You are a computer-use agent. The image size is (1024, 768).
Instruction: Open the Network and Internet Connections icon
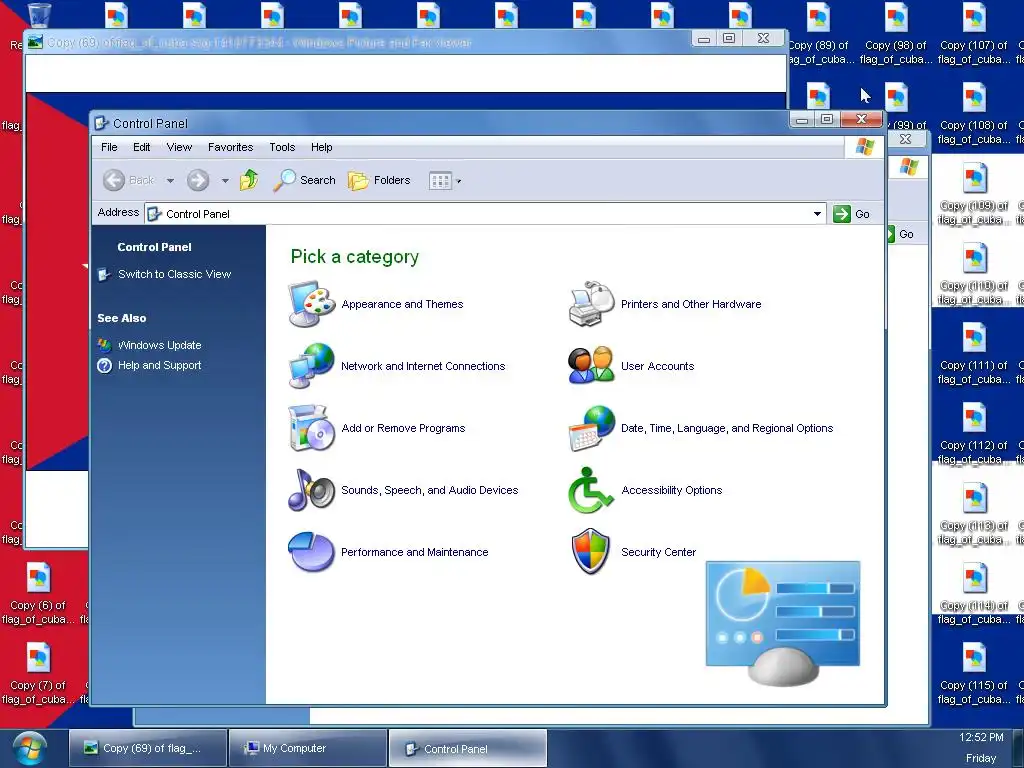click(312, 366)
